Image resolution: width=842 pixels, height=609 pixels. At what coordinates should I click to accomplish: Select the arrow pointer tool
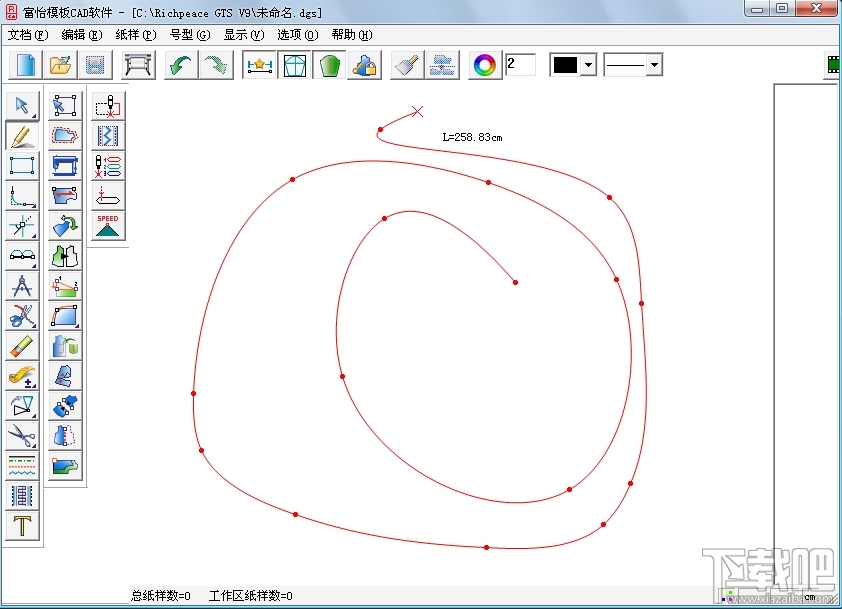coord(22,105)
